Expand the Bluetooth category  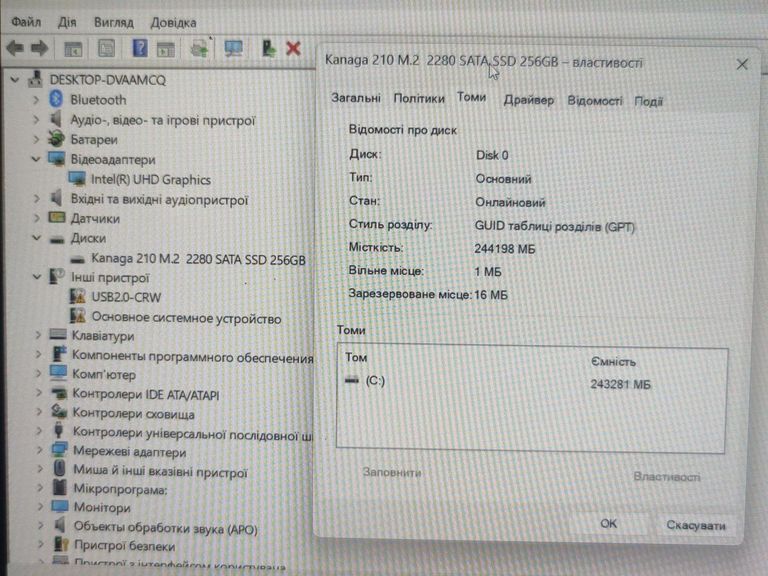coord(35,100)
